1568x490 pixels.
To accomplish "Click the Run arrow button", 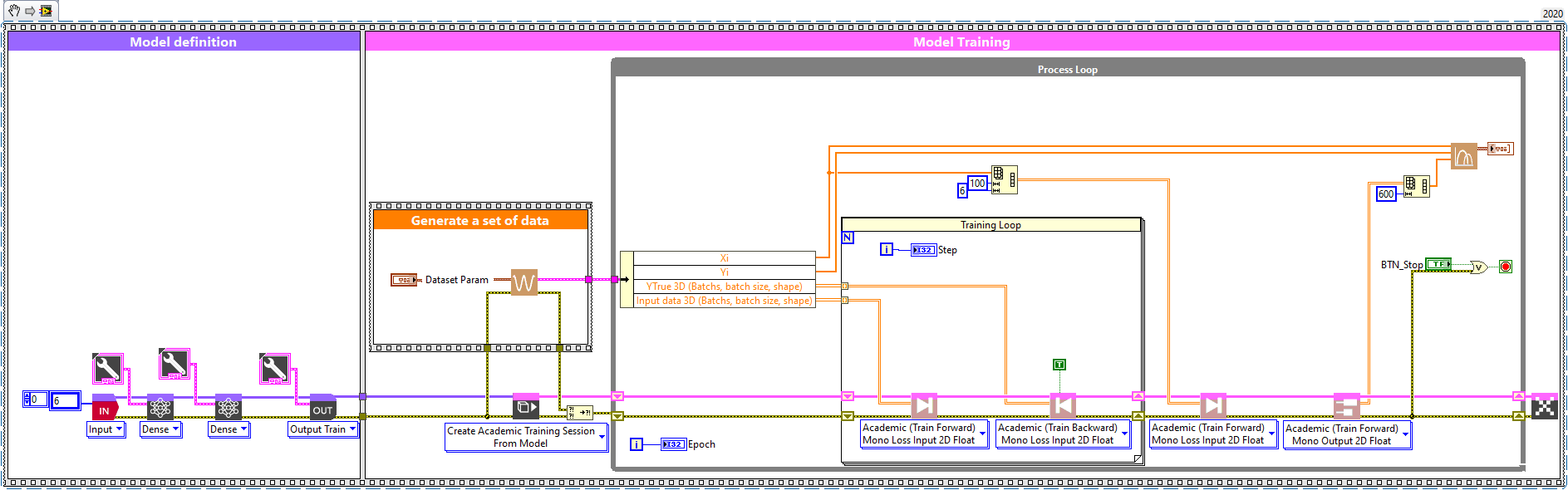I will coord(30,11).
